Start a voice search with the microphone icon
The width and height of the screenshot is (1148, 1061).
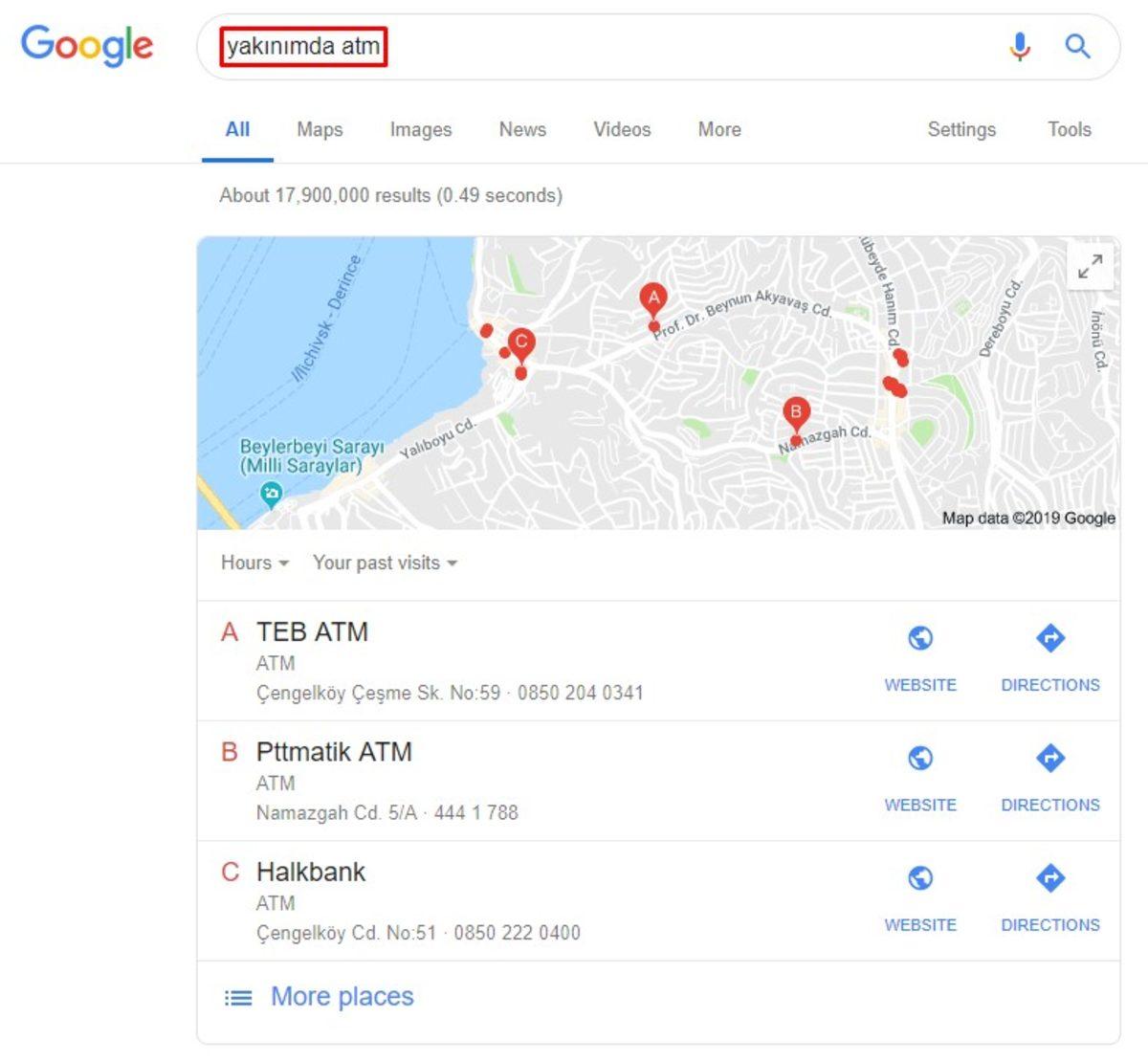click(x=1020, y=45)
